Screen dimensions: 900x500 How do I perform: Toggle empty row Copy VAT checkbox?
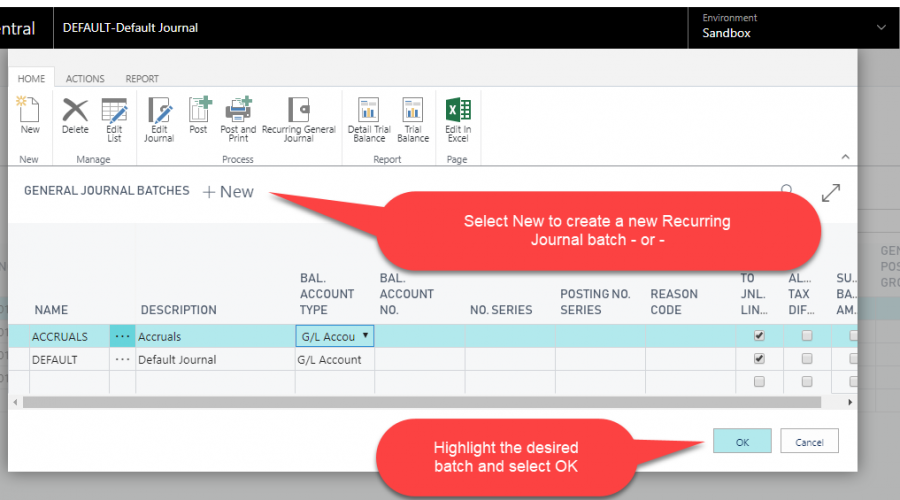(x=759, y=382)
